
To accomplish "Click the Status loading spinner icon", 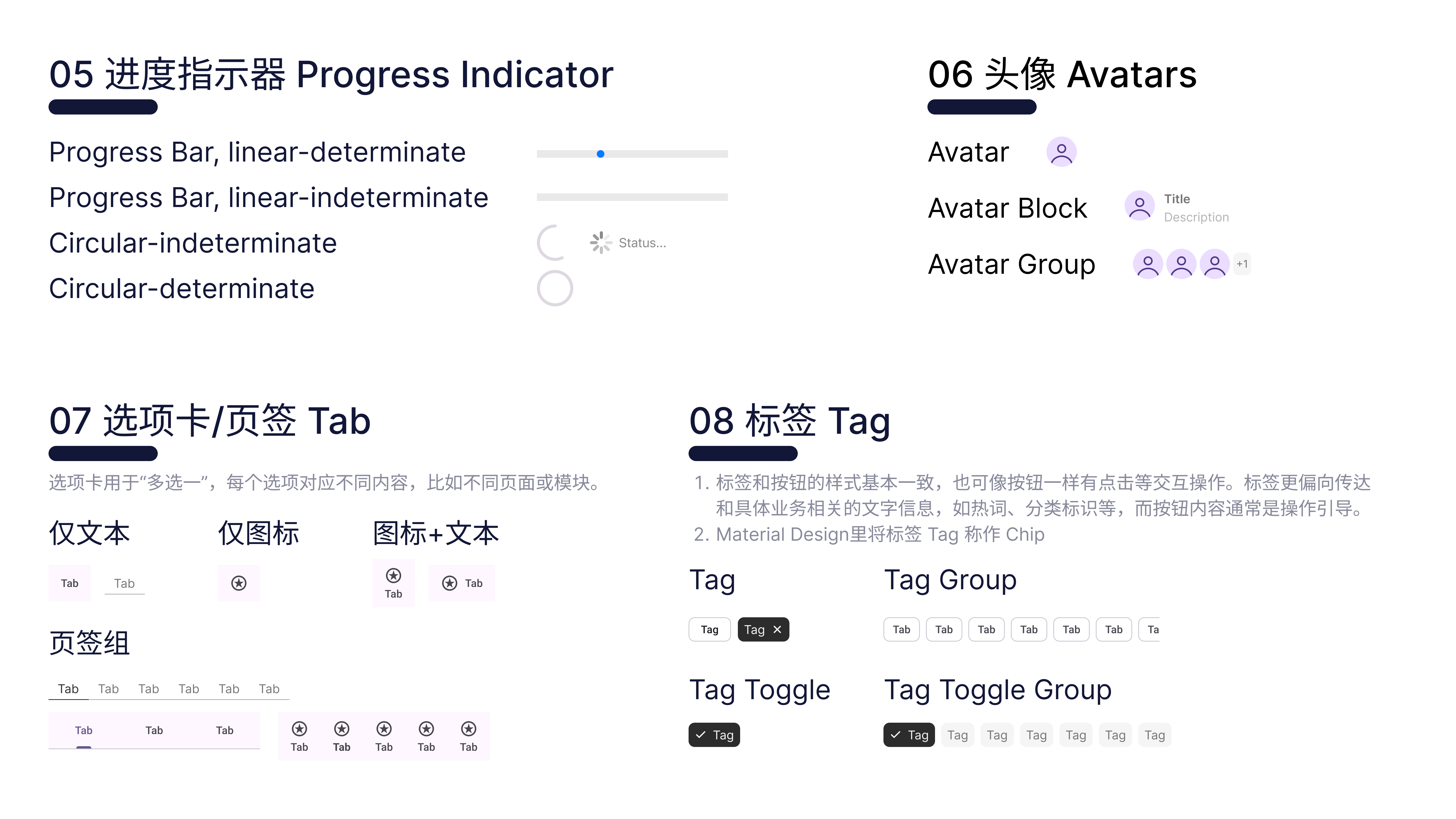I will pos(600,242).
